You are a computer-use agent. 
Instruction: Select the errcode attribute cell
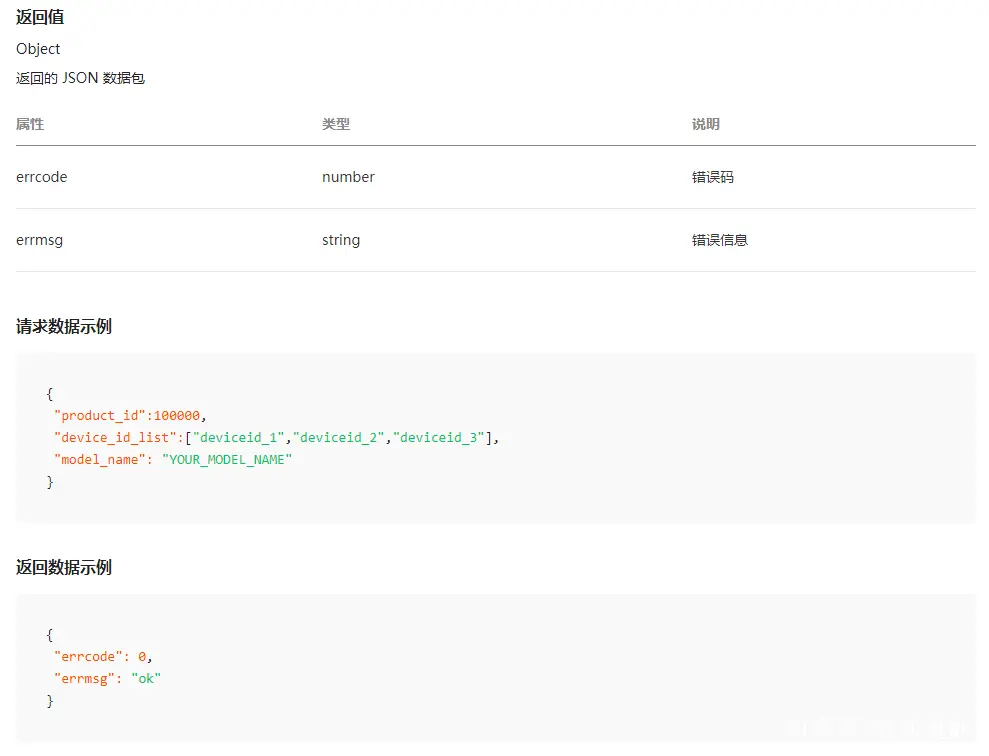point(42,177)
